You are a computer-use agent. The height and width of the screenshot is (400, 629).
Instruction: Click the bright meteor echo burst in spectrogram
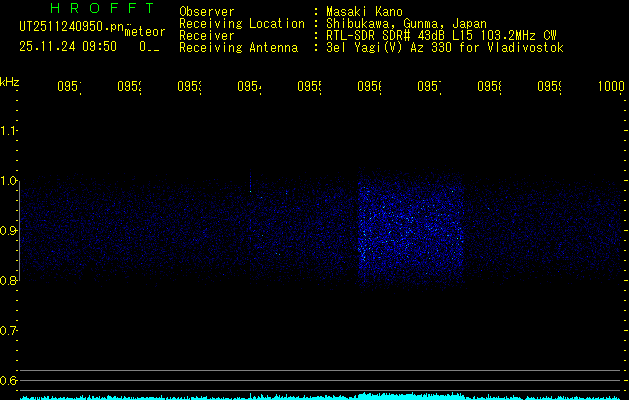click(x=411, y=229)
